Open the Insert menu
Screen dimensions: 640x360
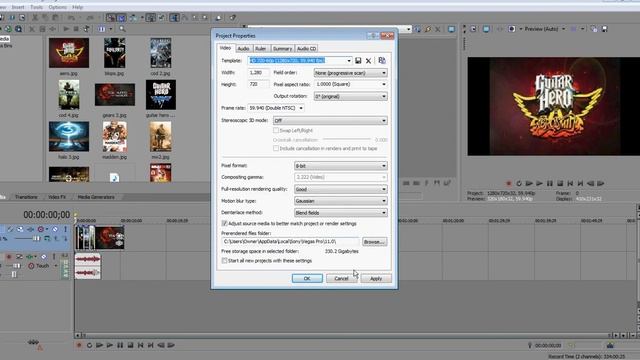point(18,7)
